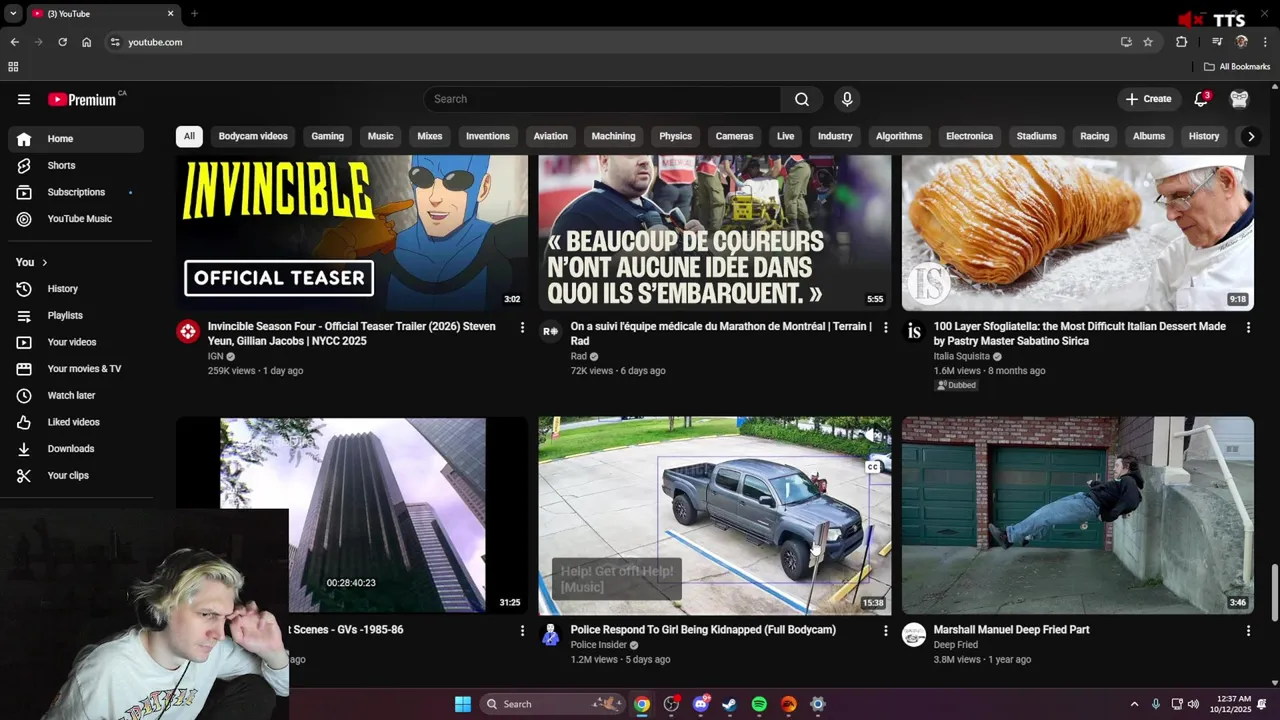Image resolution: width=1280 pixels, height=720 pixels.
Task: Unmute the bodycam video preview
Action: click(873, 435)
